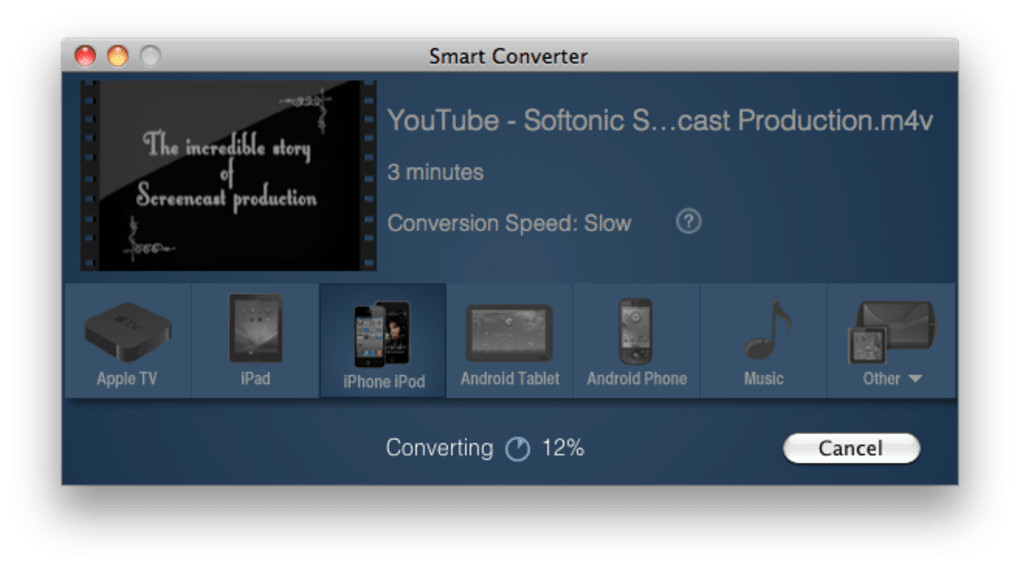The image size is (1020, 570).
Task: Pick the Android Tablet preset
Action: tap(509, 340)
